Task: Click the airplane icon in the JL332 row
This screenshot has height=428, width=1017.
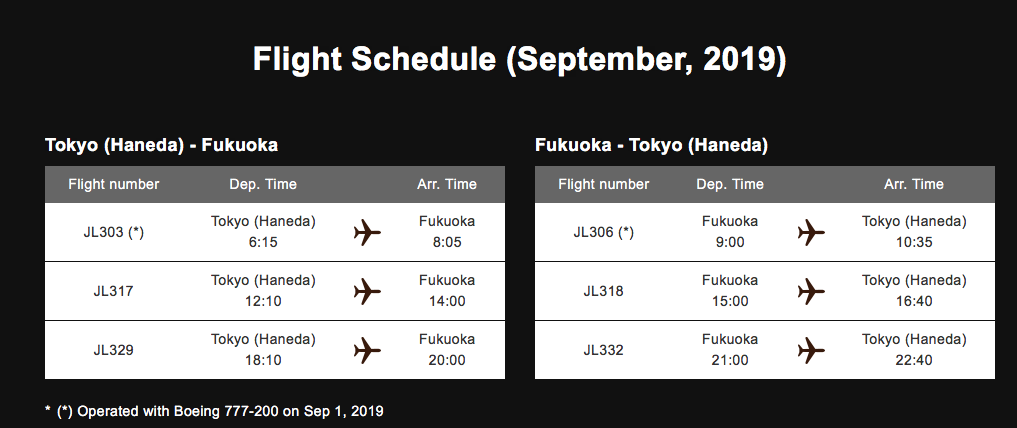Action: tap(811, 350)
